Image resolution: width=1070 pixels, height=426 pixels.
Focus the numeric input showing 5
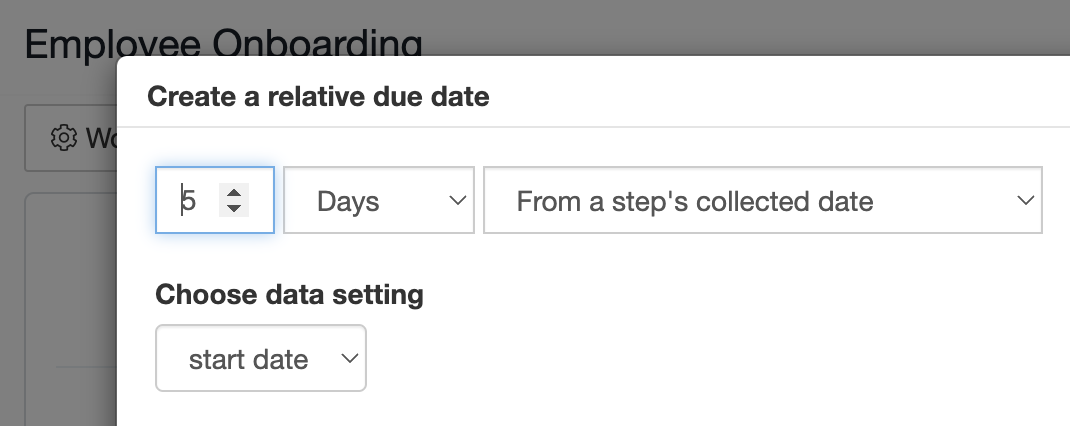(x=215, y=200)
